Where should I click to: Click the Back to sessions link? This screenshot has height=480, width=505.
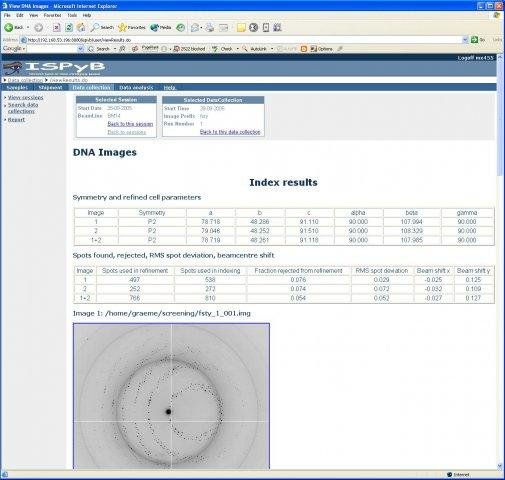point(126,132)
